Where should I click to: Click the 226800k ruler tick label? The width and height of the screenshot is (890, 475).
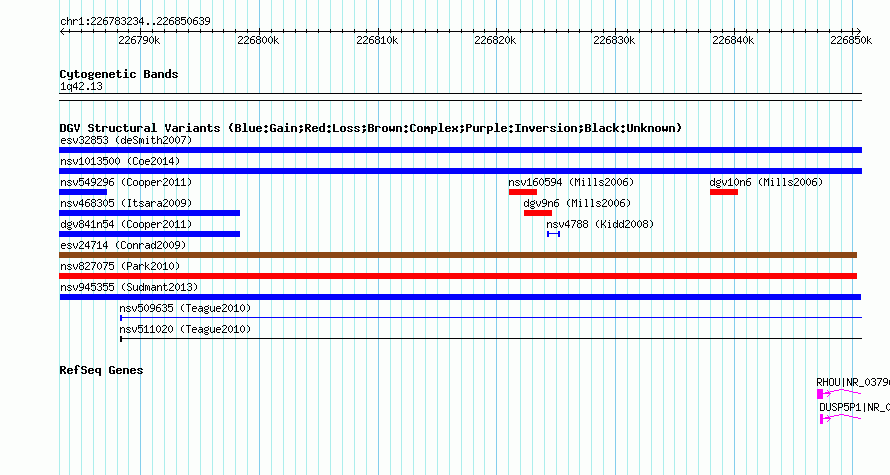258,40
